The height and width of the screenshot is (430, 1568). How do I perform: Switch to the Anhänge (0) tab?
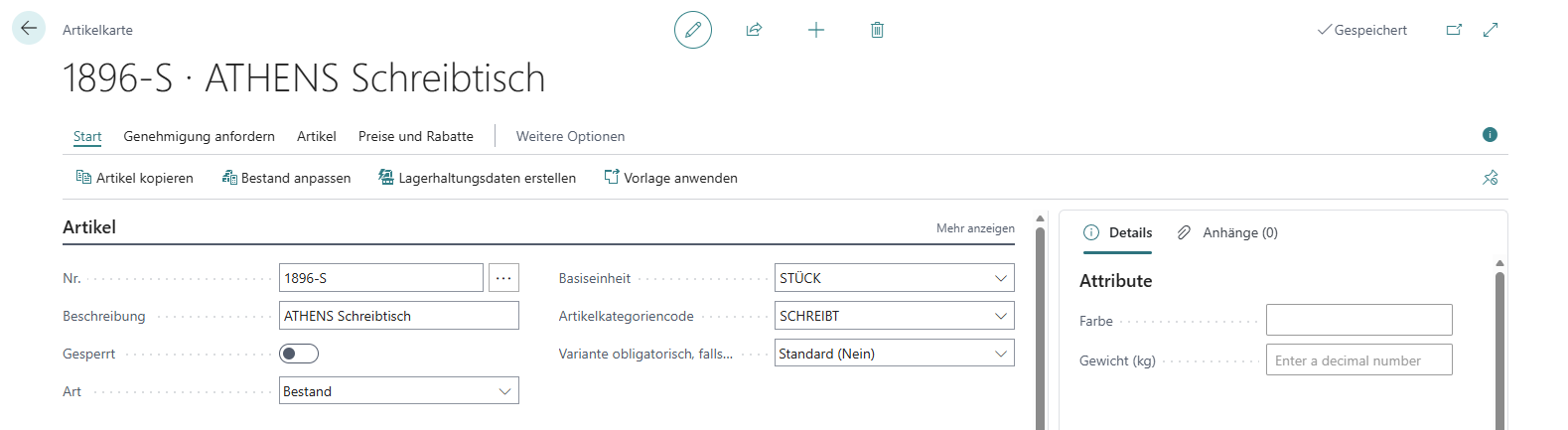click(1228, 232)
